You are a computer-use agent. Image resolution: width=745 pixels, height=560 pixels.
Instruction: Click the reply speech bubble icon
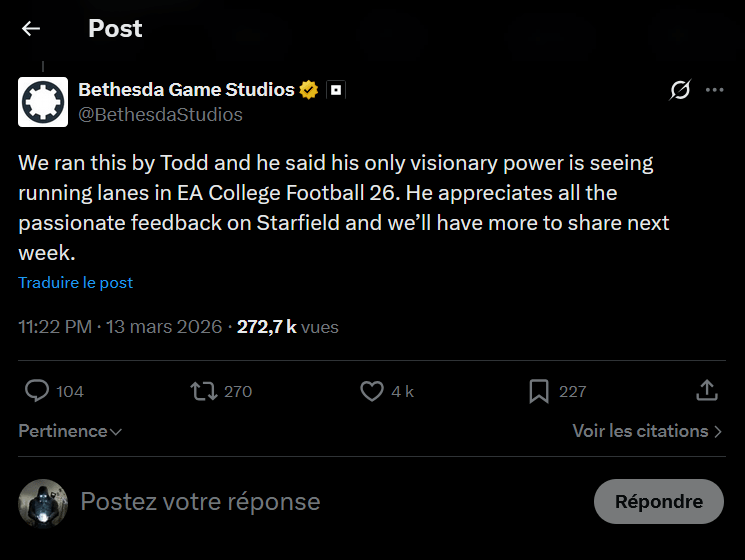[x=37, y=391]
